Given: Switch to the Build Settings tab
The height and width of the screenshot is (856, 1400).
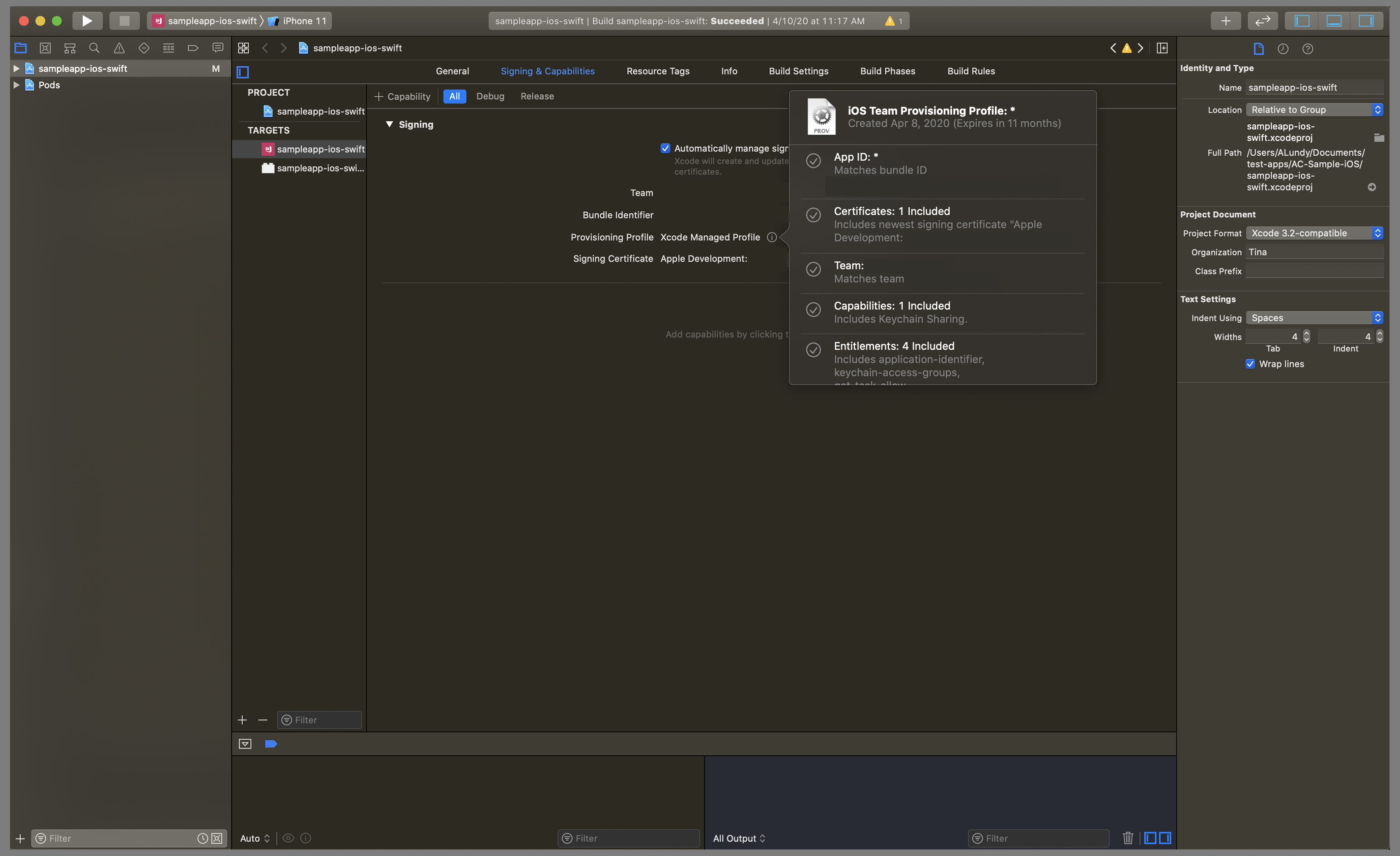Looking at the screenshot, I should point(798,71).
